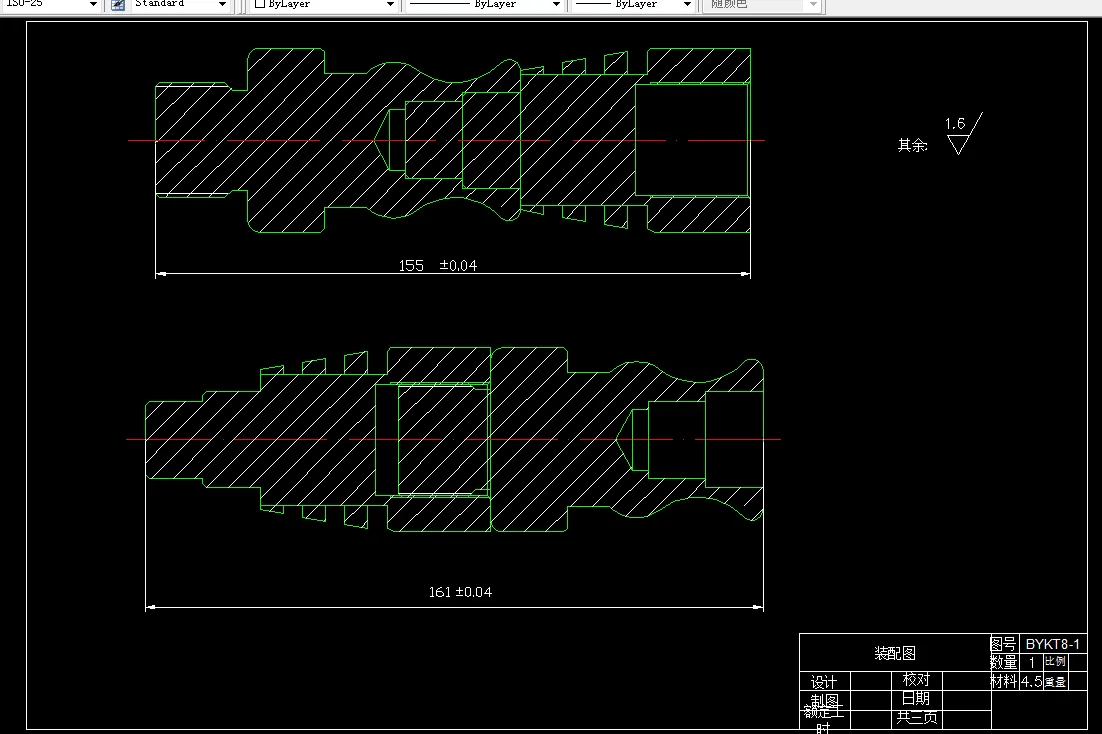Image resolution: width=1102 pixels, height=734 pixels.
Task: Open the ByLayer color control dropdown
Action: click(390, 4)
